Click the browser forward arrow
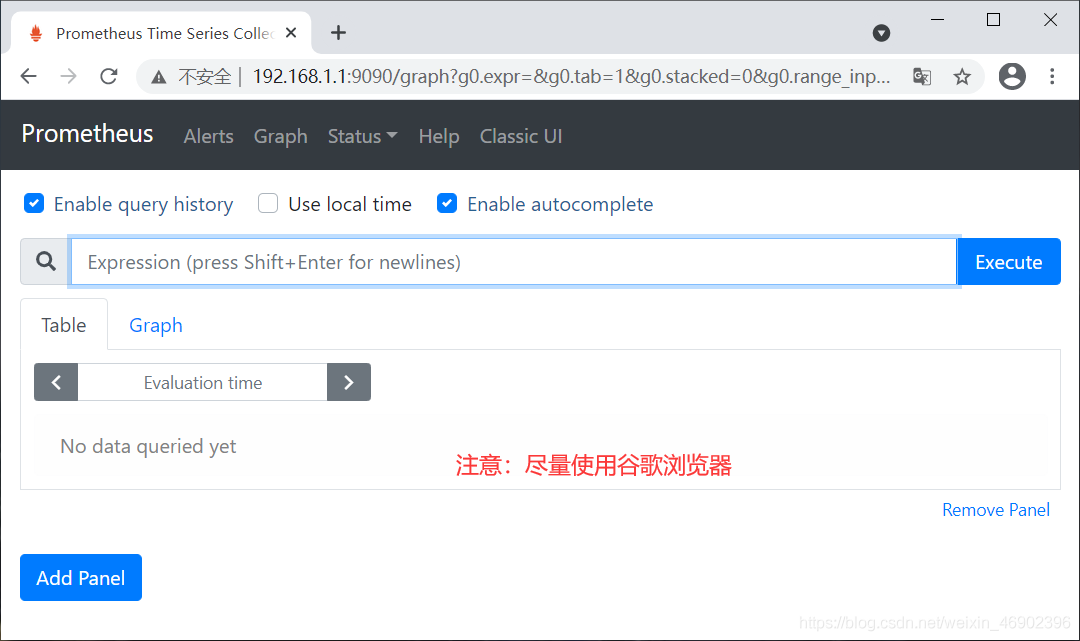Viewport: 1080px width, 641px height. click(x=68, y=76)
